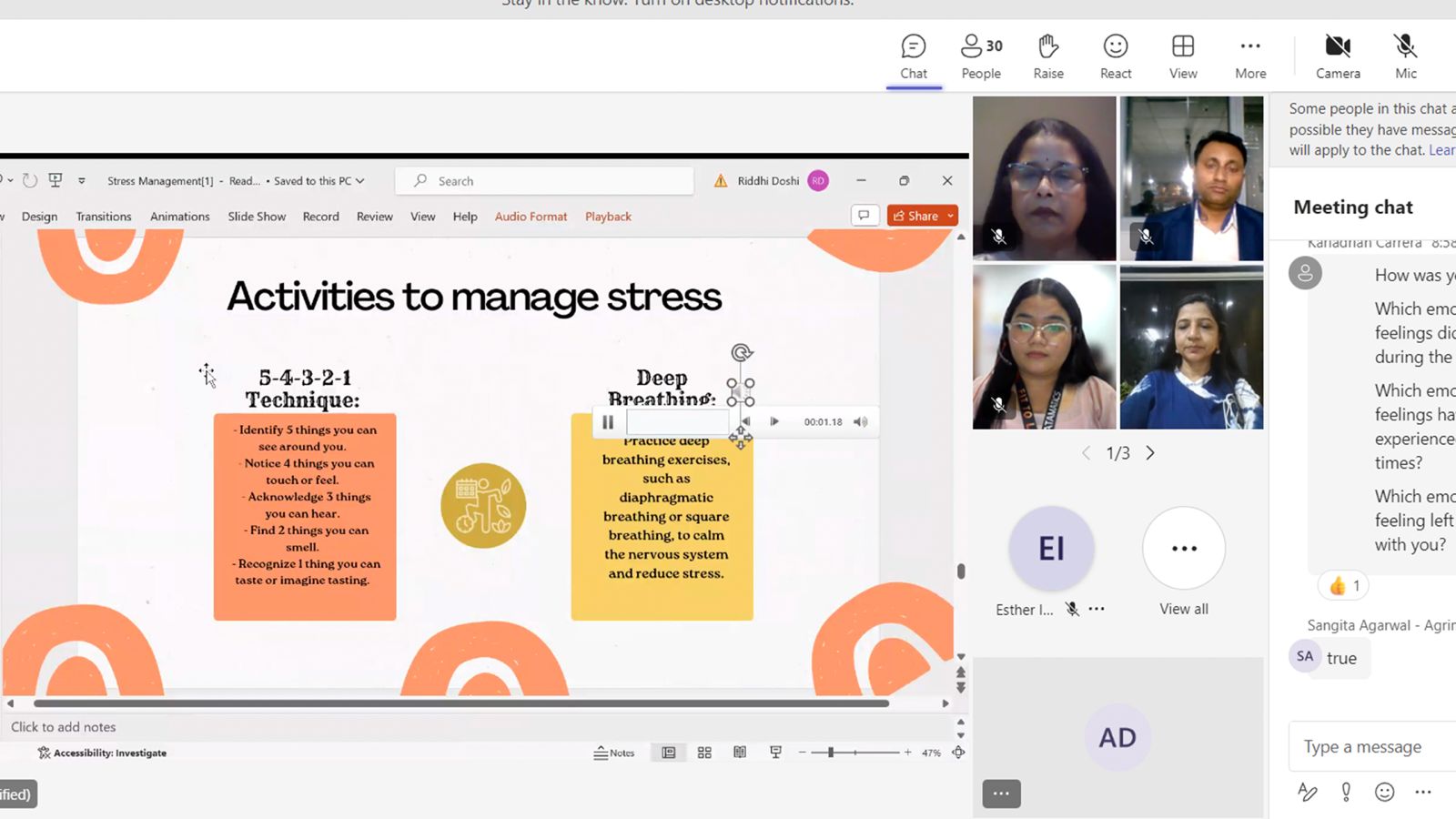Turn on the Camera
The image size is (1456, 819).
(1337, 56)
